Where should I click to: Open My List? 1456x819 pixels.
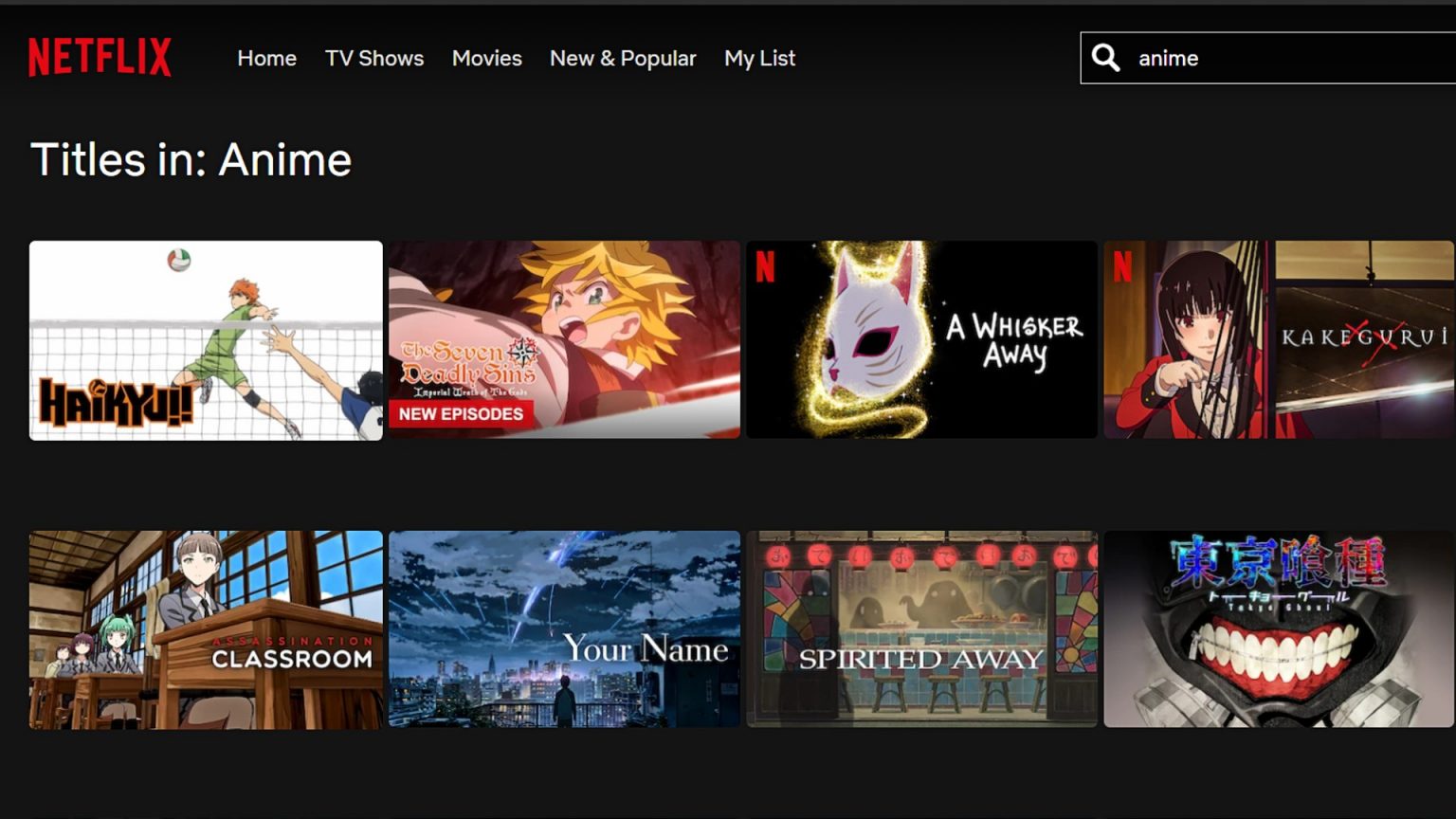[x=758, y=58]
